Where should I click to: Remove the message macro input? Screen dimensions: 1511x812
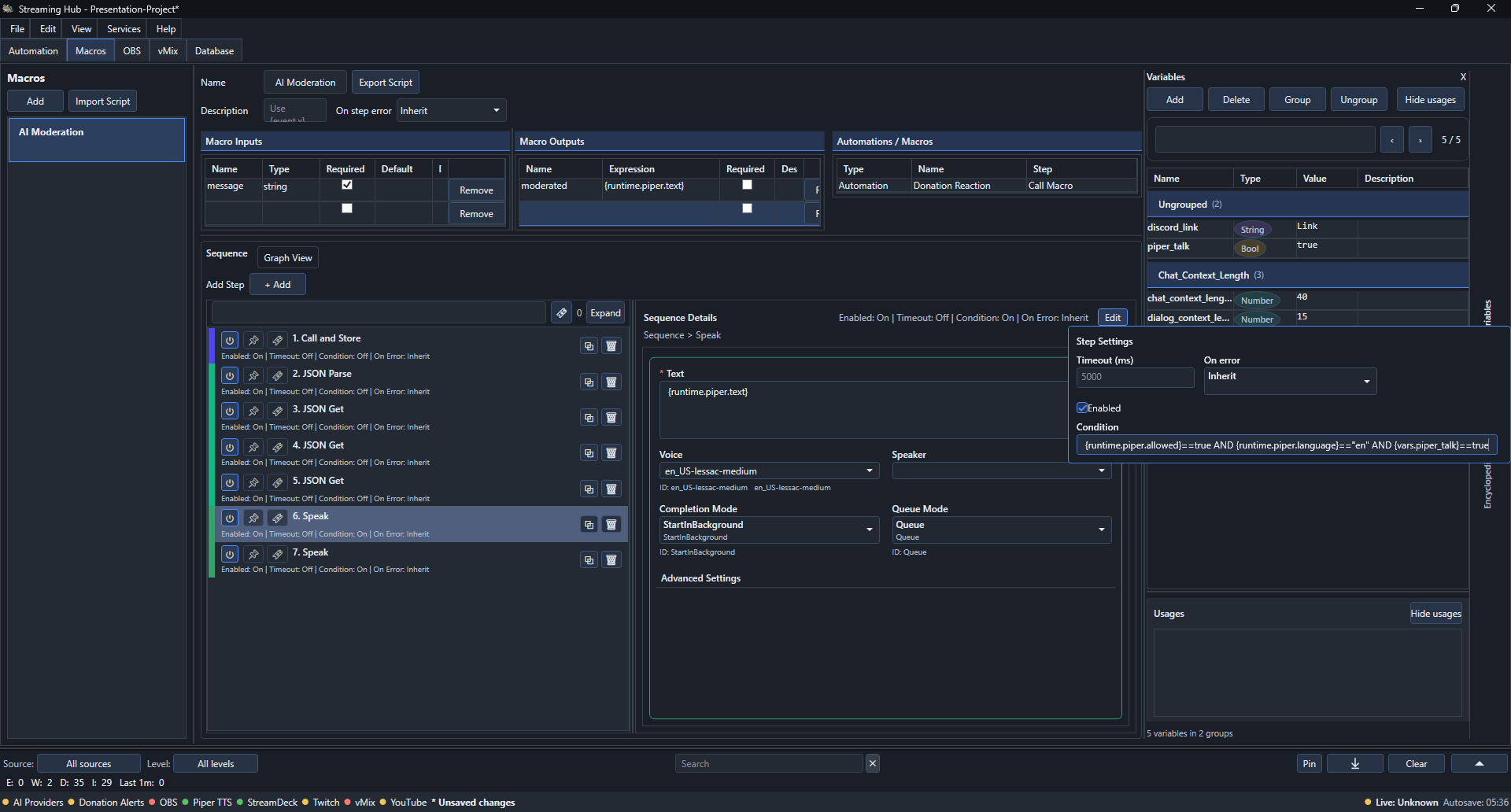tap(476, 190)
